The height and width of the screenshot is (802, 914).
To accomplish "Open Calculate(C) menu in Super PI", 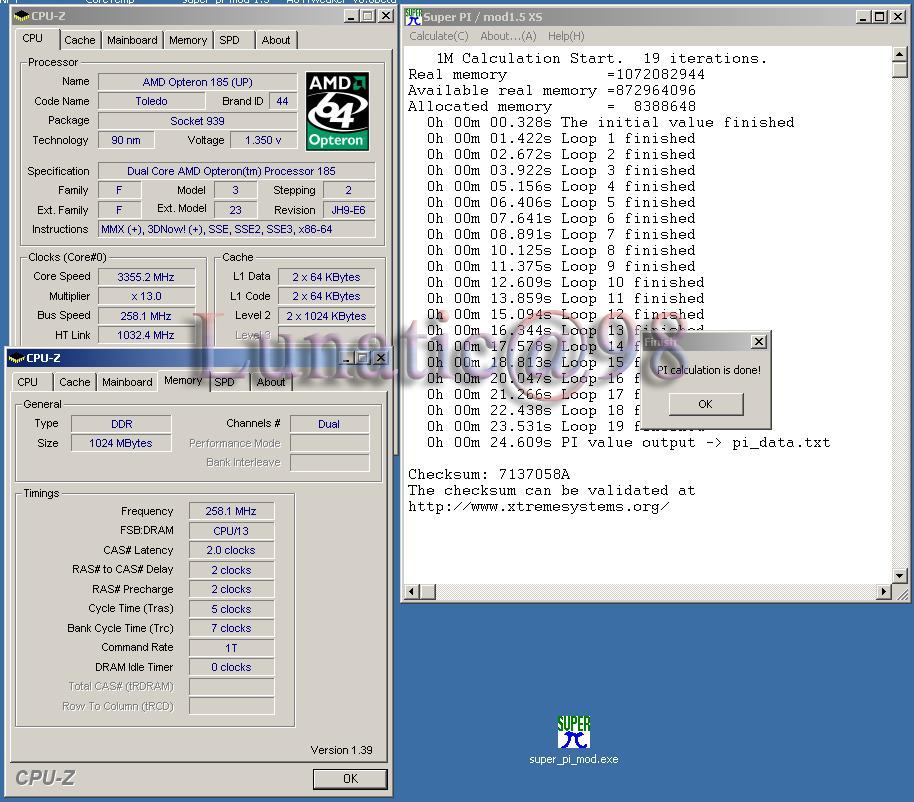I will click(x=439, y=36).
